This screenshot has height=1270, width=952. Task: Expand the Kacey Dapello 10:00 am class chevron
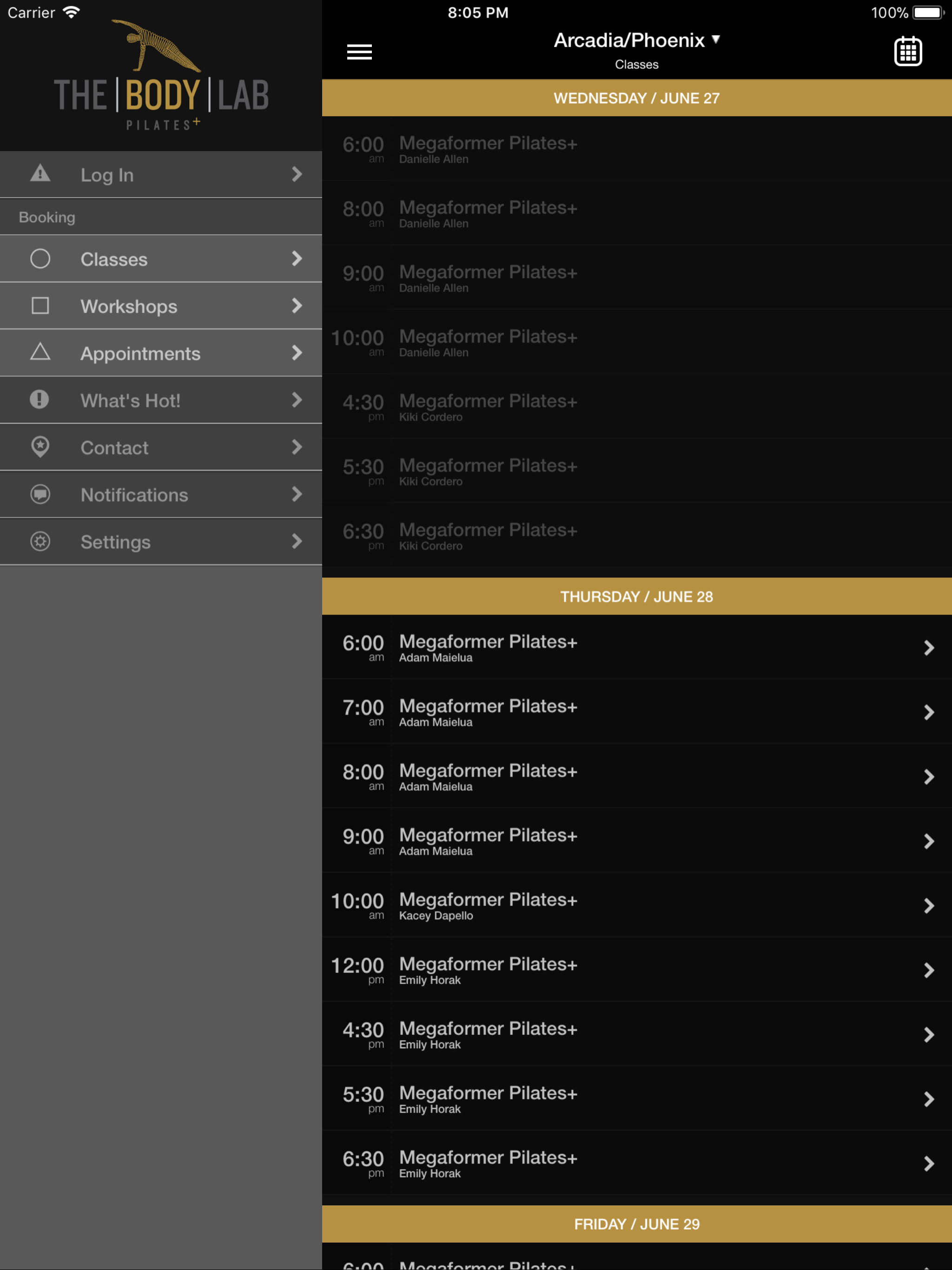(928, 906)
